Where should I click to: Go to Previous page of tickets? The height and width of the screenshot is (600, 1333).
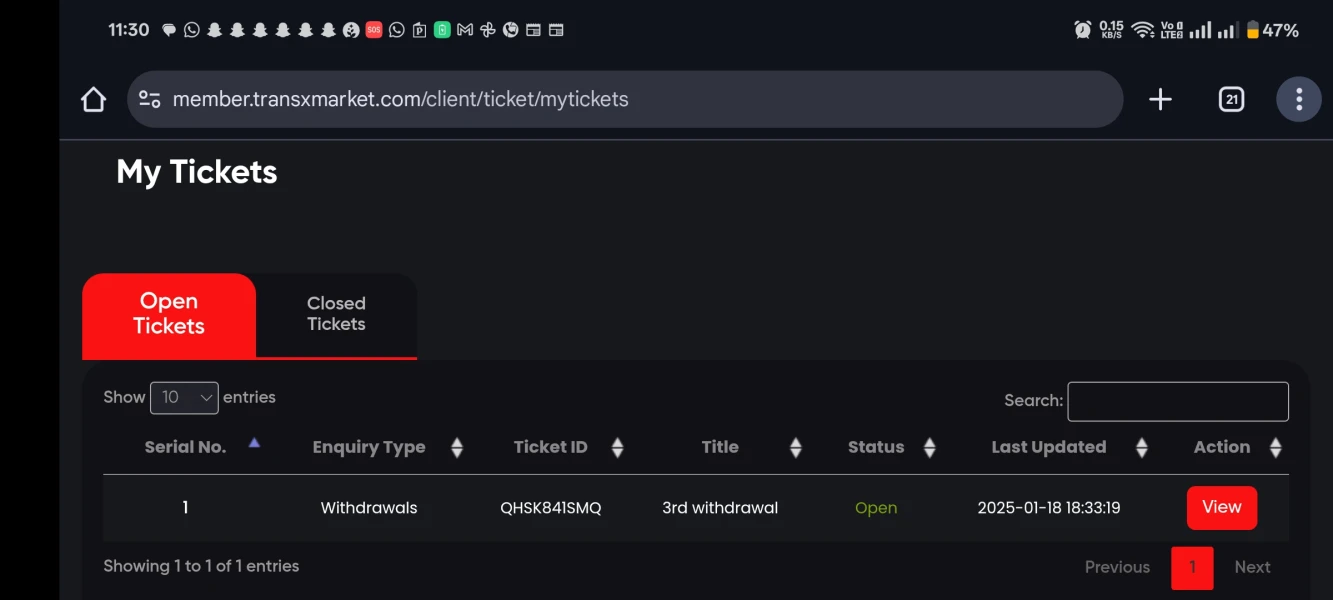point(1117,567)
